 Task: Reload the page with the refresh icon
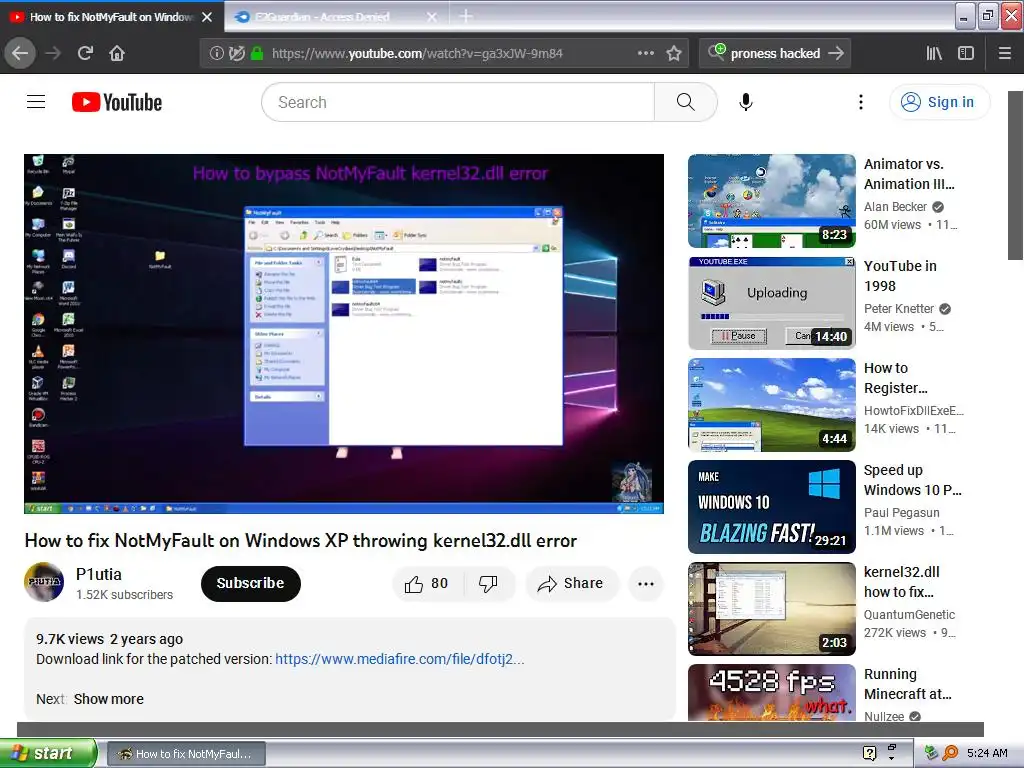point(85,54)
